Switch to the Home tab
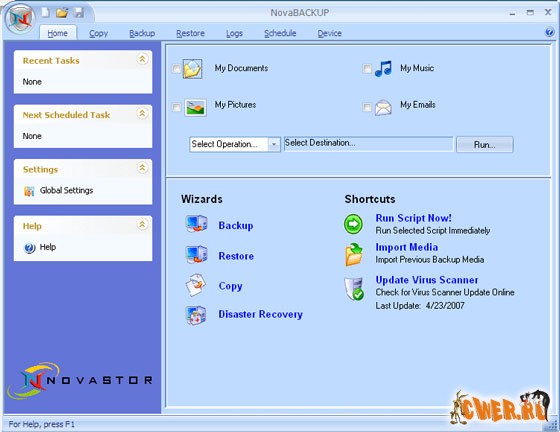 (58, 33)
